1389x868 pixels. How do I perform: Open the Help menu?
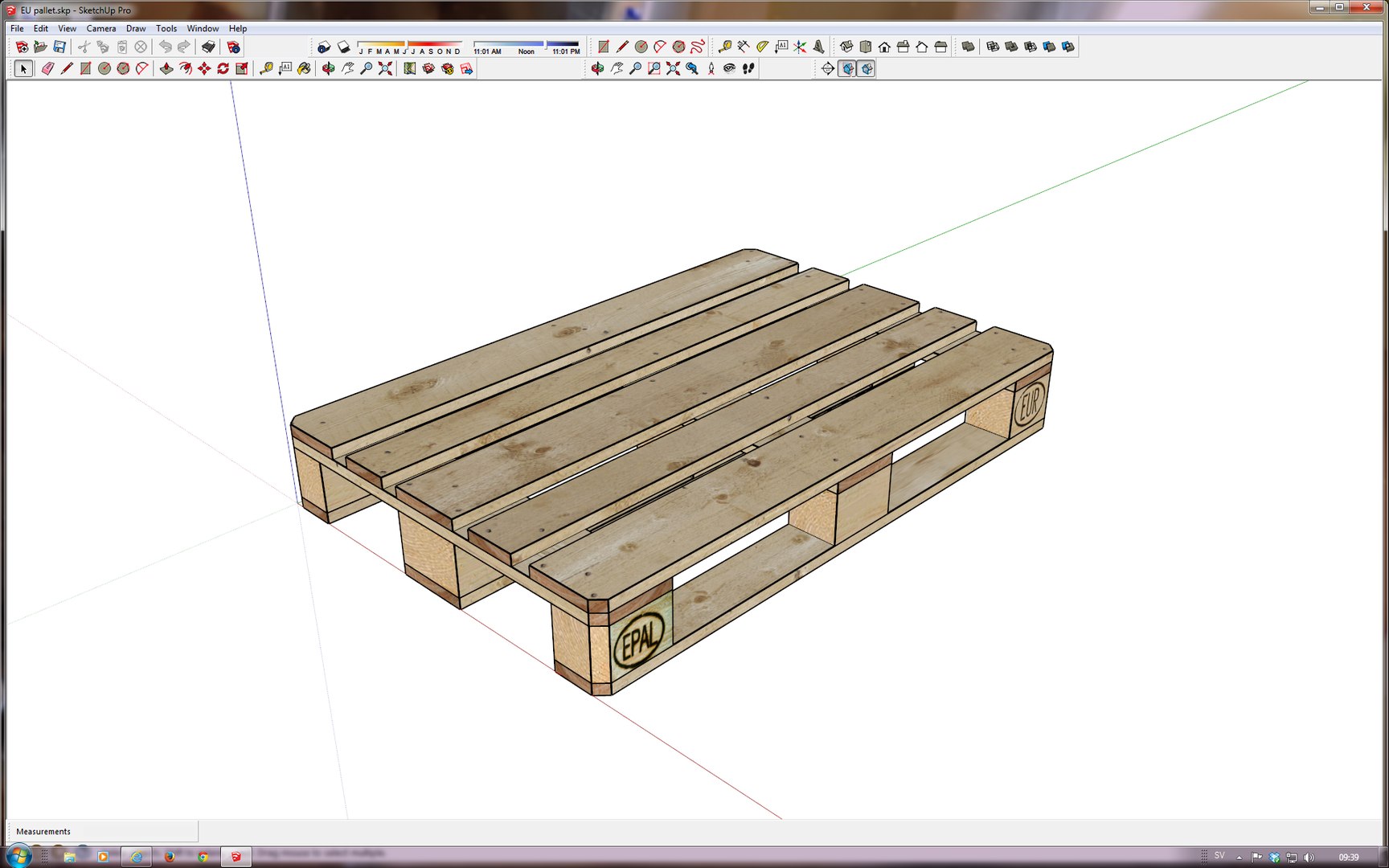pyautogui.click(x=237, y=28)
